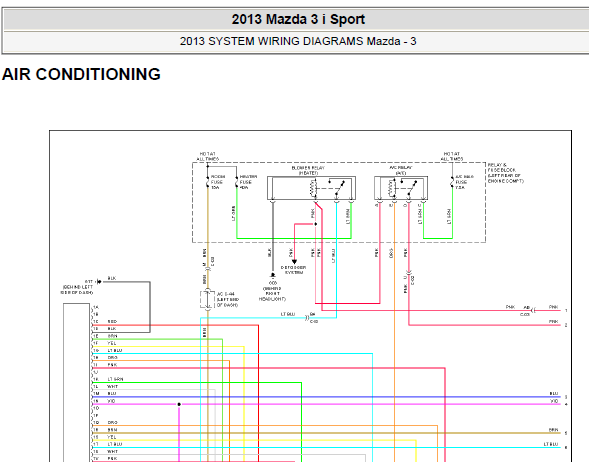
Task: Click the ORG wire label at pin 1H
Action: 112,358
